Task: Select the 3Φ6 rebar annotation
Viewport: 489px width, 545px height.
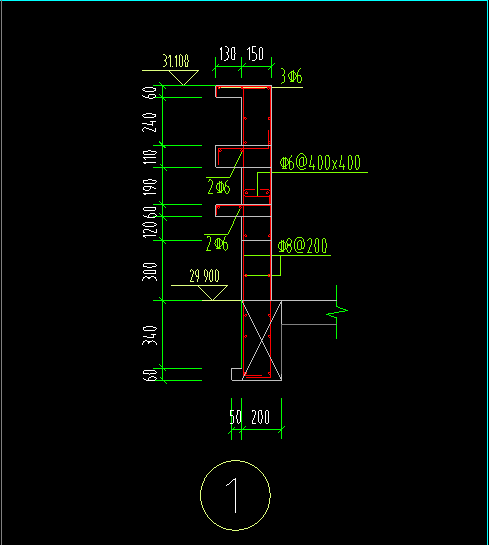Action: click(x=291, y=76)
